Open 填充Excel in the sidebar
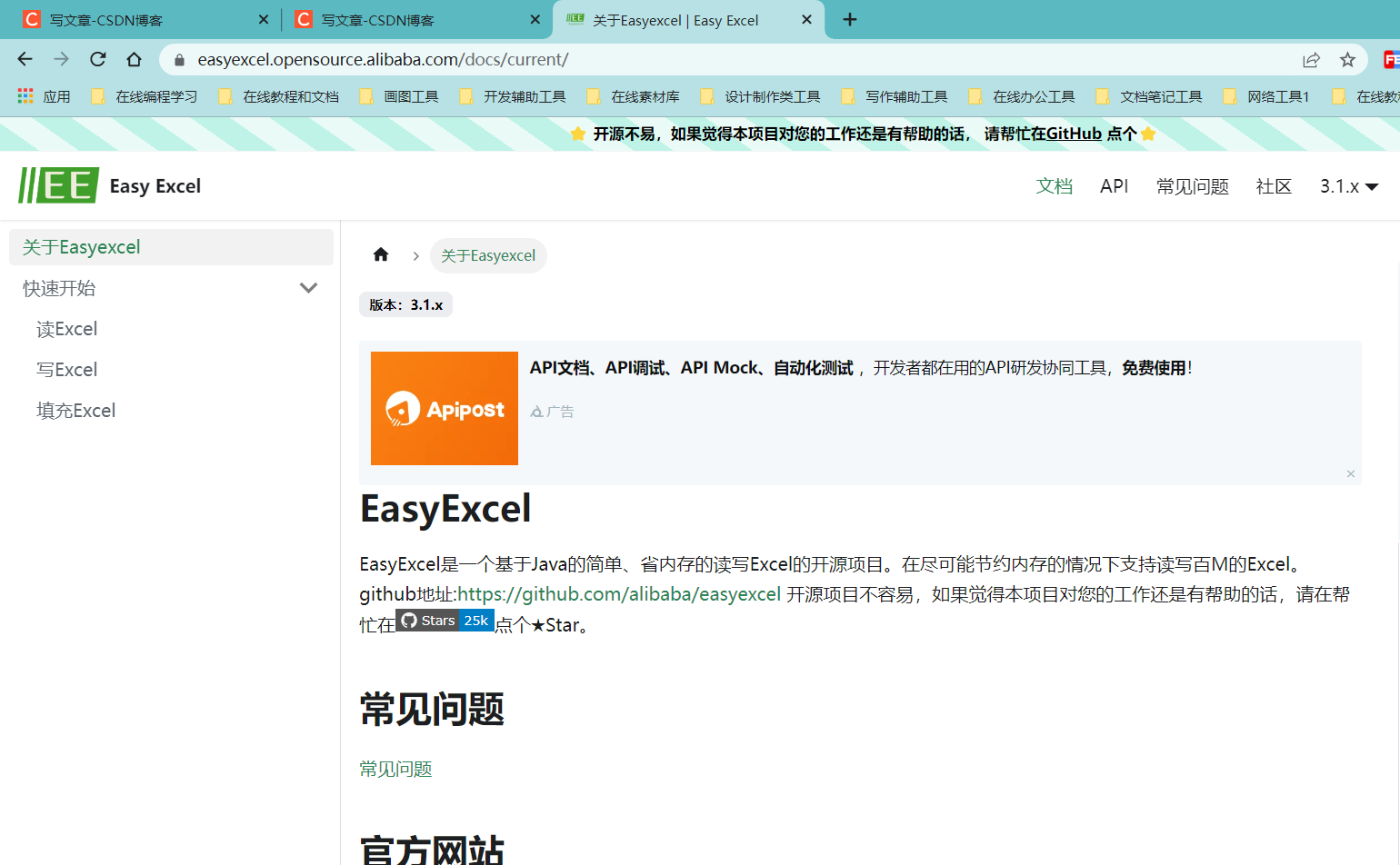This screenshot has height=865, width=1400. (75, 411)
